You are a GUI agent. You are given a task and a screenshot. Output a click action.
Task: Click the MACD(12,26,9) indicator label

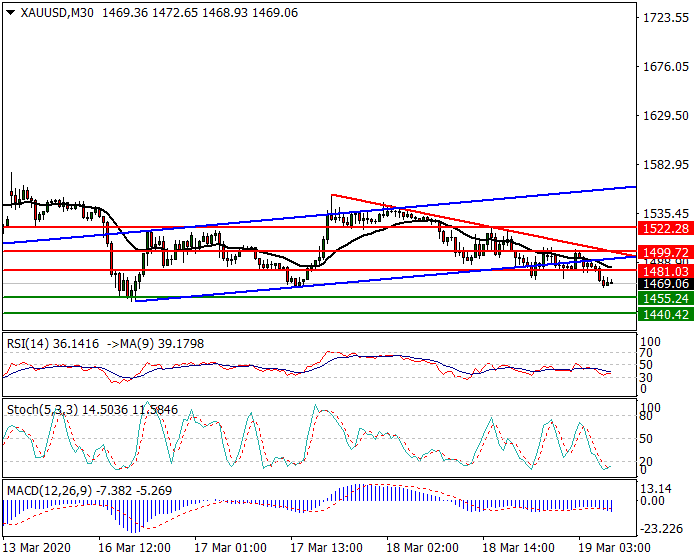(x=50, y=491)
